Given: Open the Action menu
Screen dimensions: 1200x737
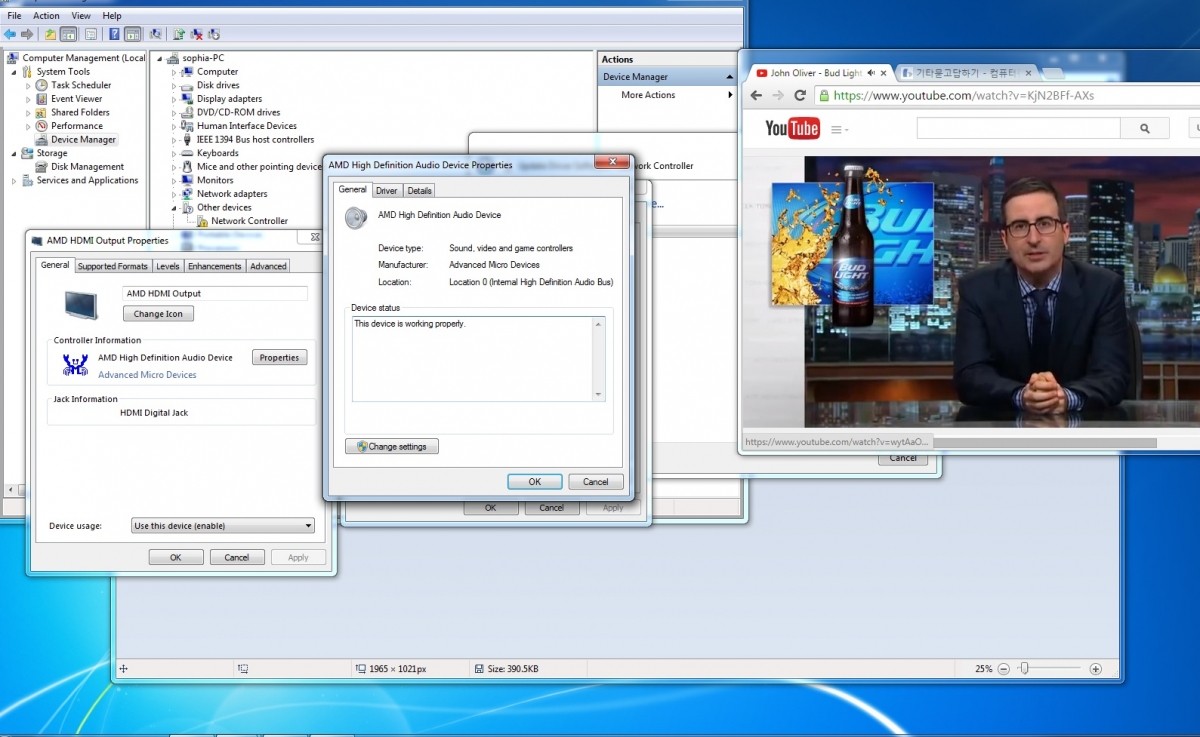Looking at the screenshot, I should tap(46, 16).
